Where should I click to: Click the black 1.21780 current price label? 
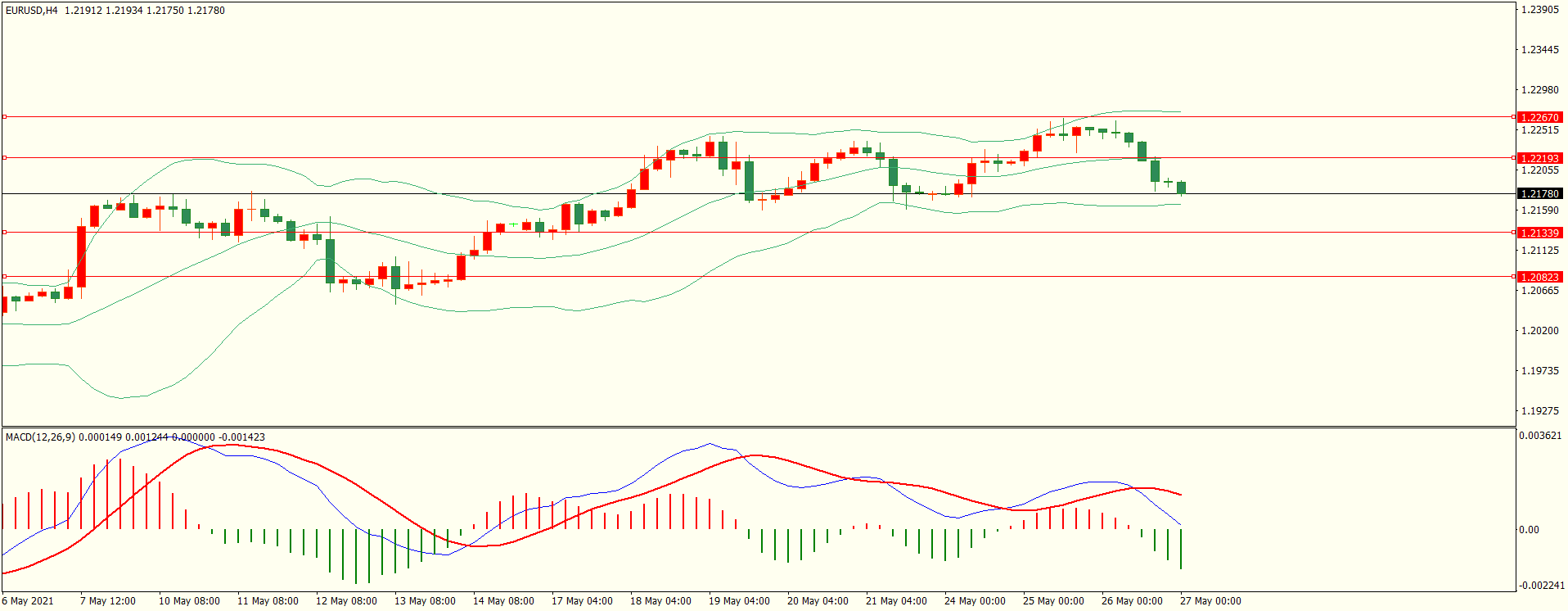(x=1539, y=194)
